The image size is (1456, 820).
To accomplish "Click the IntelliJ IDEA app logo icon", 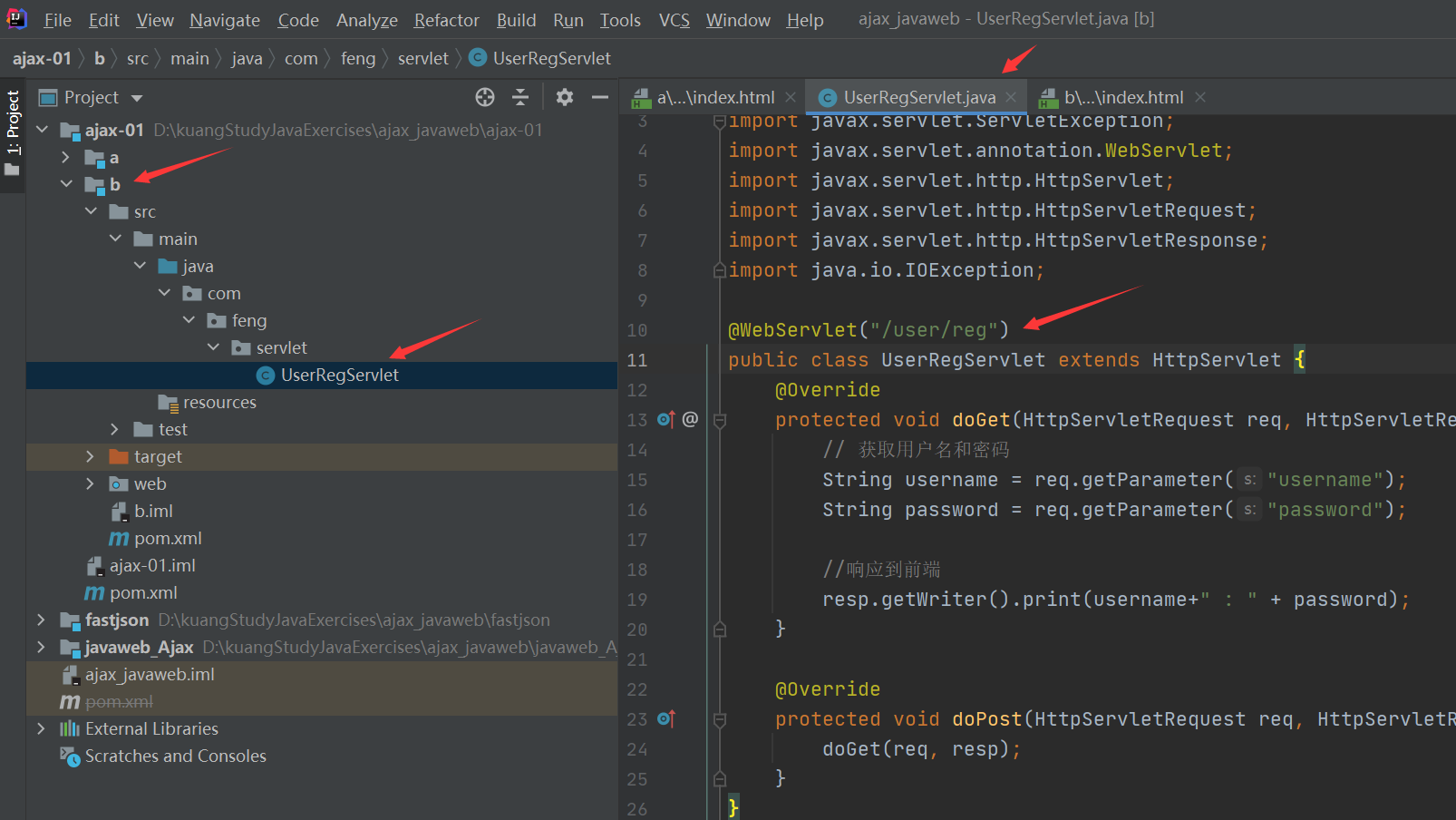I will coord(17,18).
